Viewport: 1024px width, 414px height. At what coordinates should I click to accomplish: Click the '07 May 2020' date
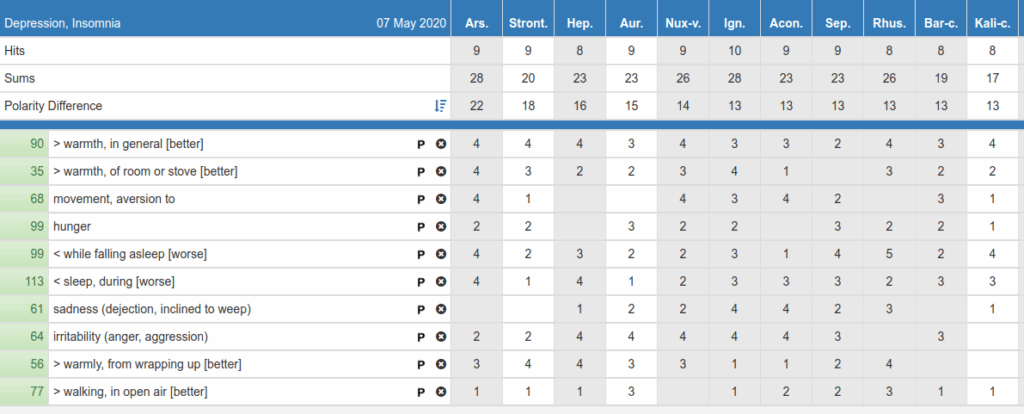click(x=409, y=22)
